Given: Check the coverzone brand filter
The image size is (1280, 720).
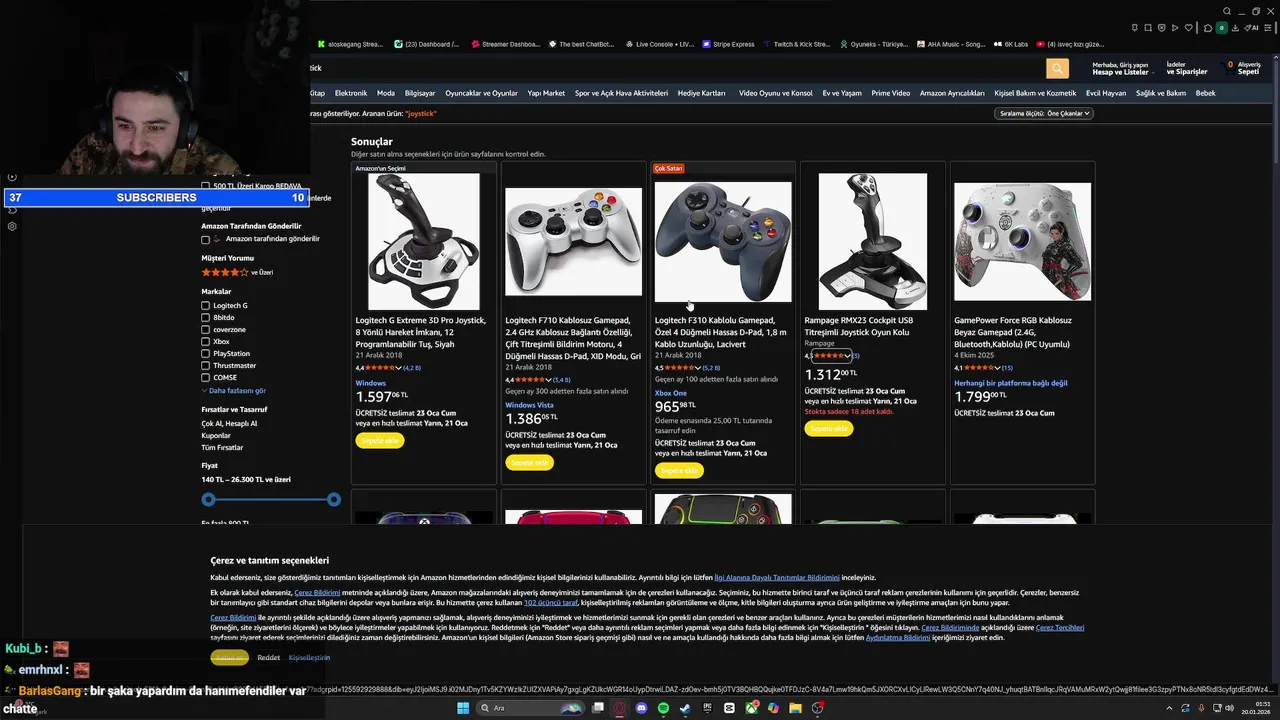Looking at the screenshot, I should (x=206, y=330).
